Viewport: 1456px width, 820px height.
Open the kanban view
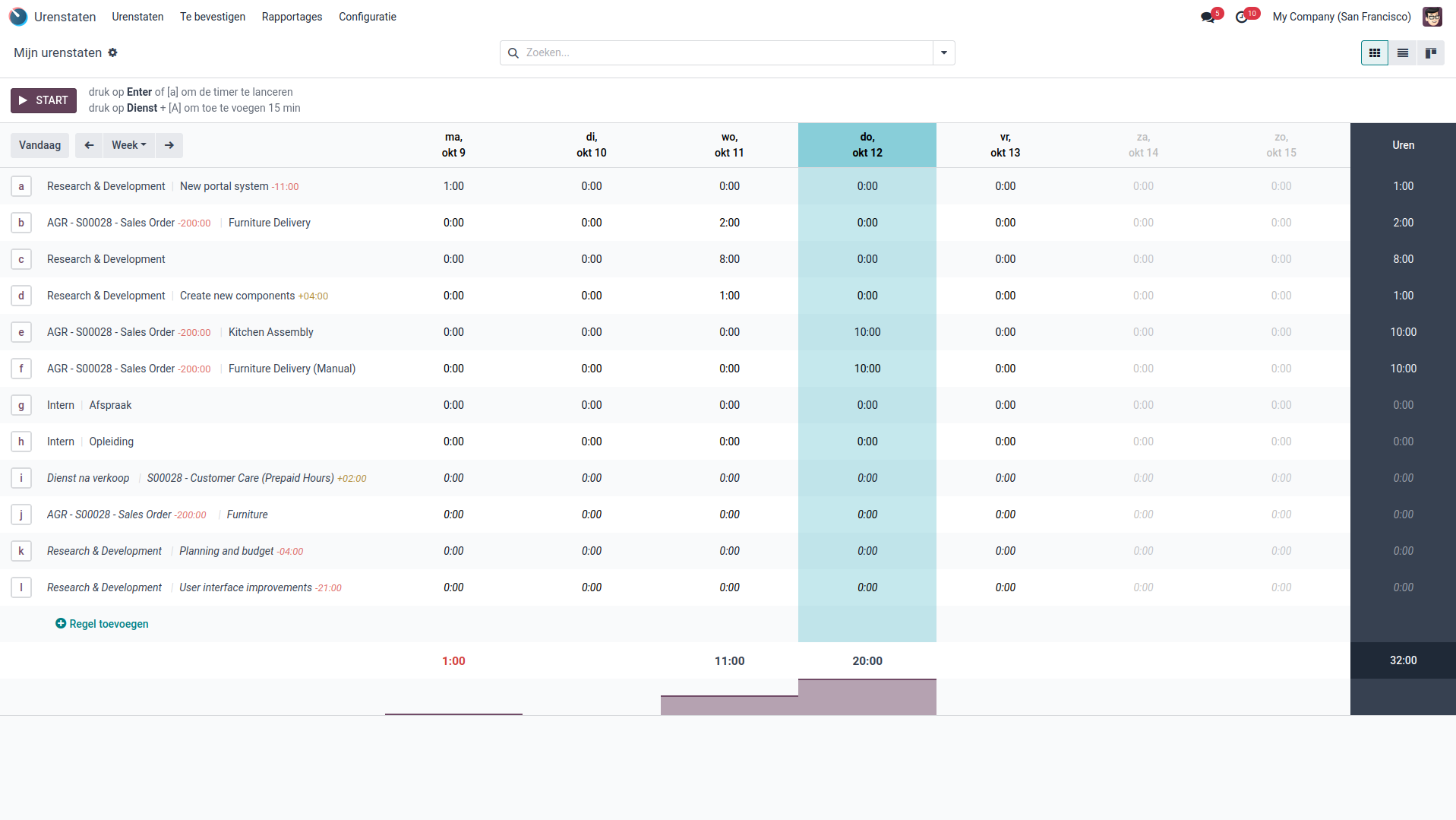coord(1431,52)
